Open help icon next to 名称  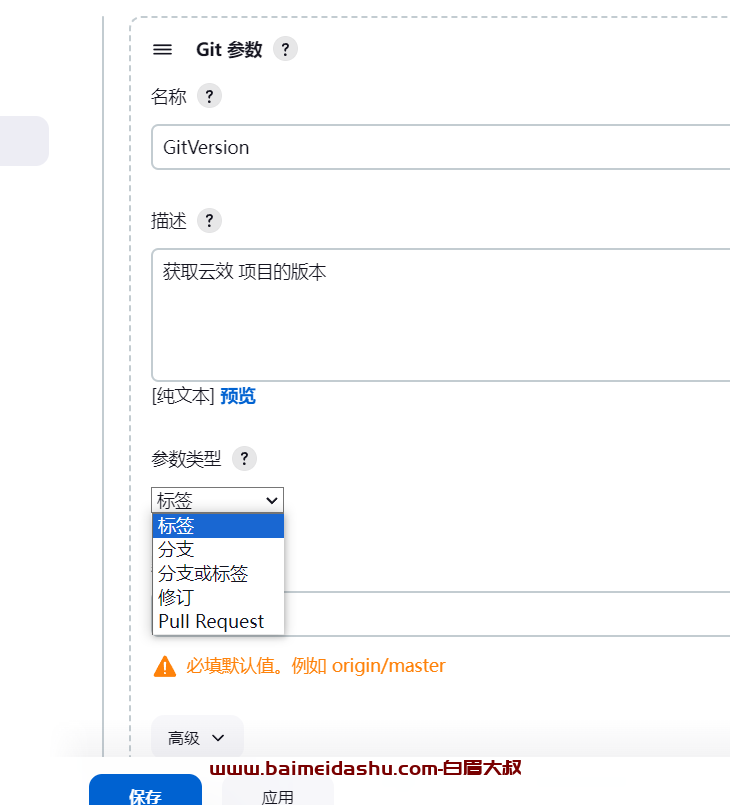pos(209,96)
